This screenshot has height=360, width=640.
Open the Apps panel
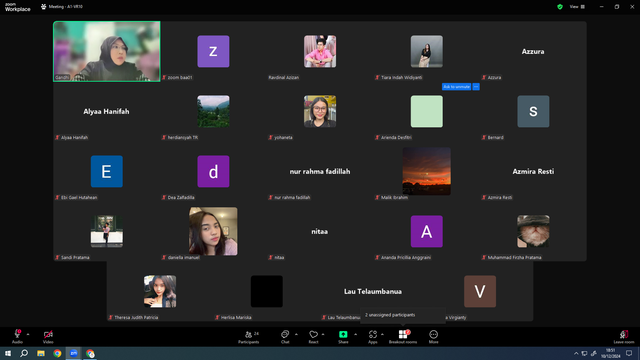coord(373,336)
